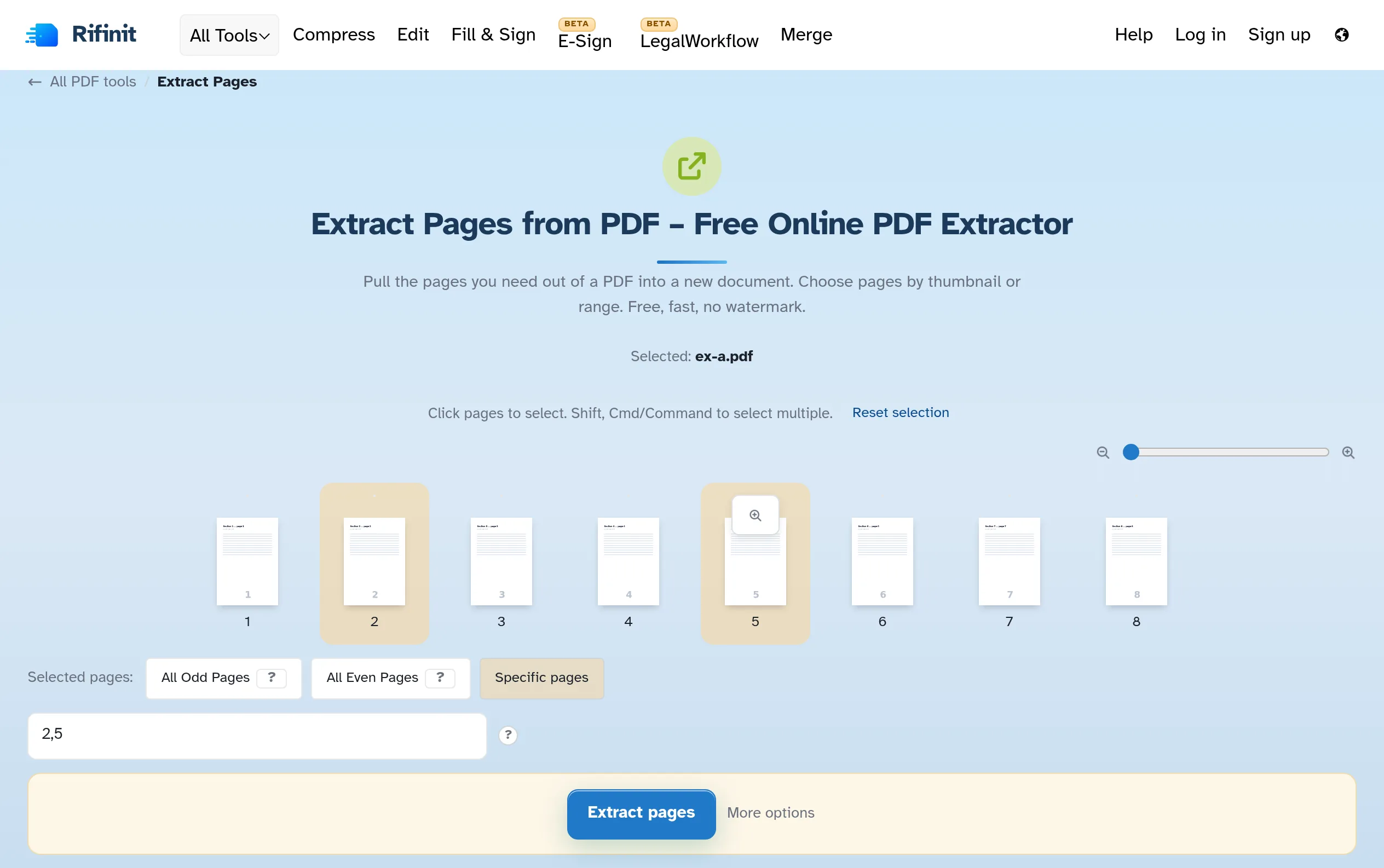Open the LegalWorkflow beta tool
This screenshot has height=868, width=1384.
point(699,34)
